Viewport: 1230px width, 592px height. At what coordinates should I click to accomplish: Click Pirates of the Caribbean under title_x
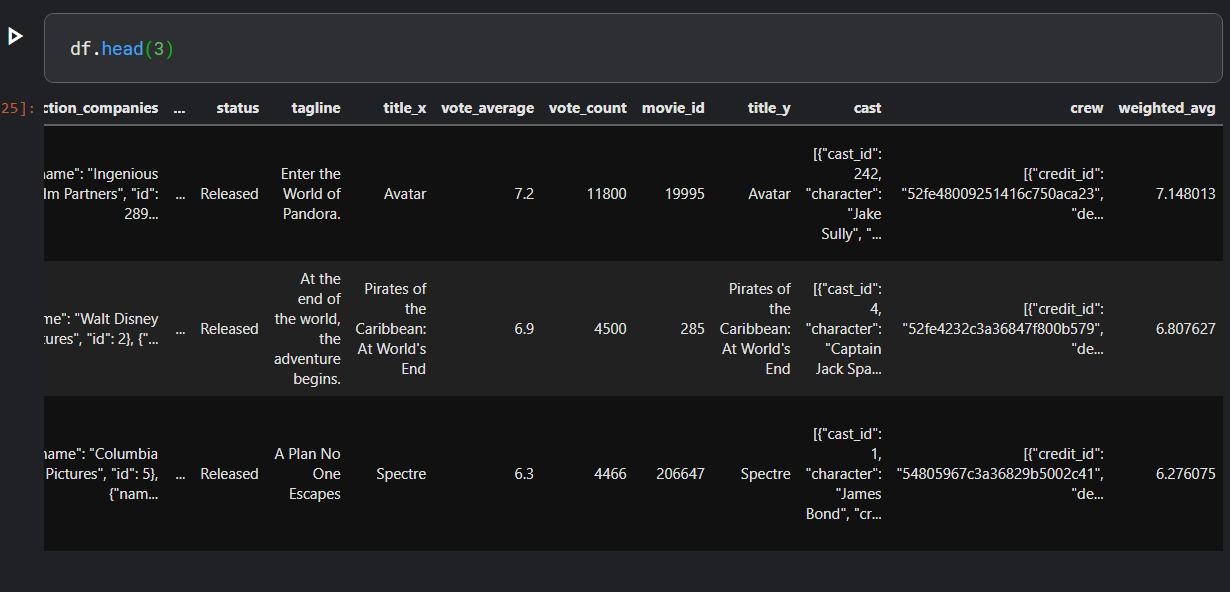point(391,329)
